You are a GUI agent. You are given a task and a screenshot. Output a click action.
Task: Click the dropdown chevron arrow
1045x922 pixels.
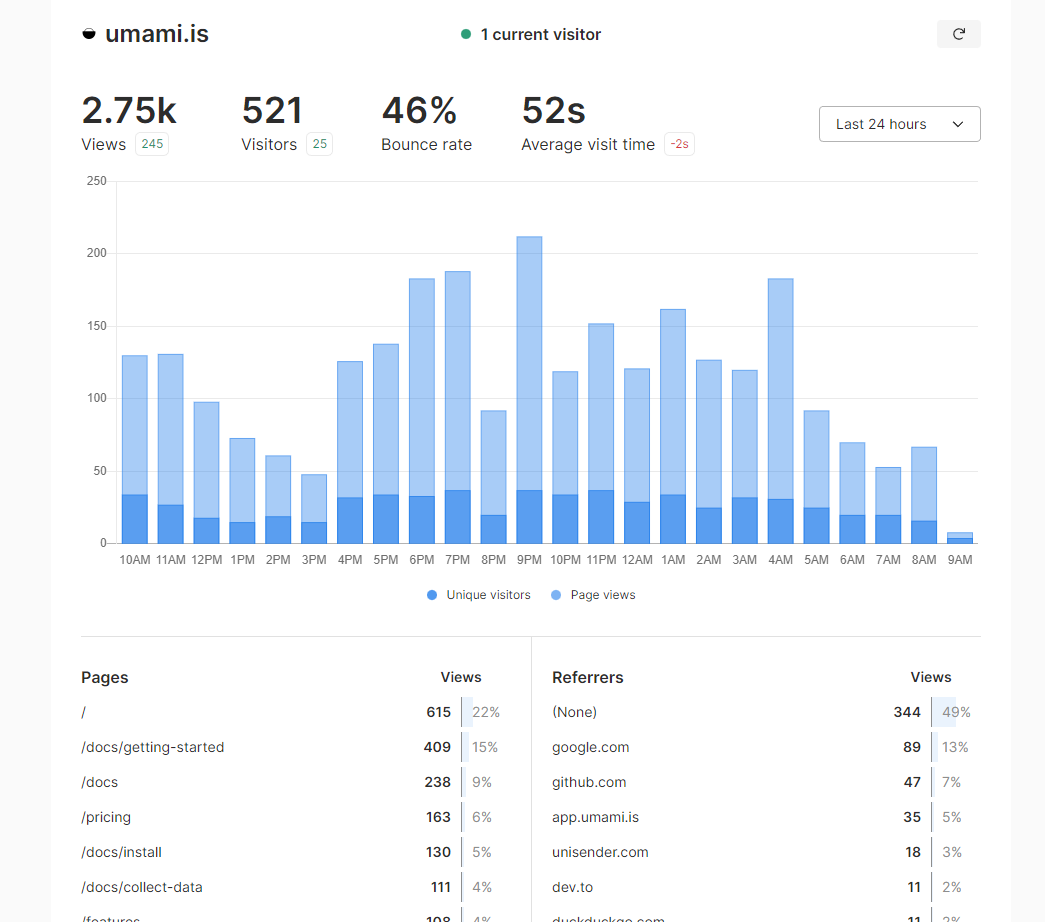pos(957,124)
